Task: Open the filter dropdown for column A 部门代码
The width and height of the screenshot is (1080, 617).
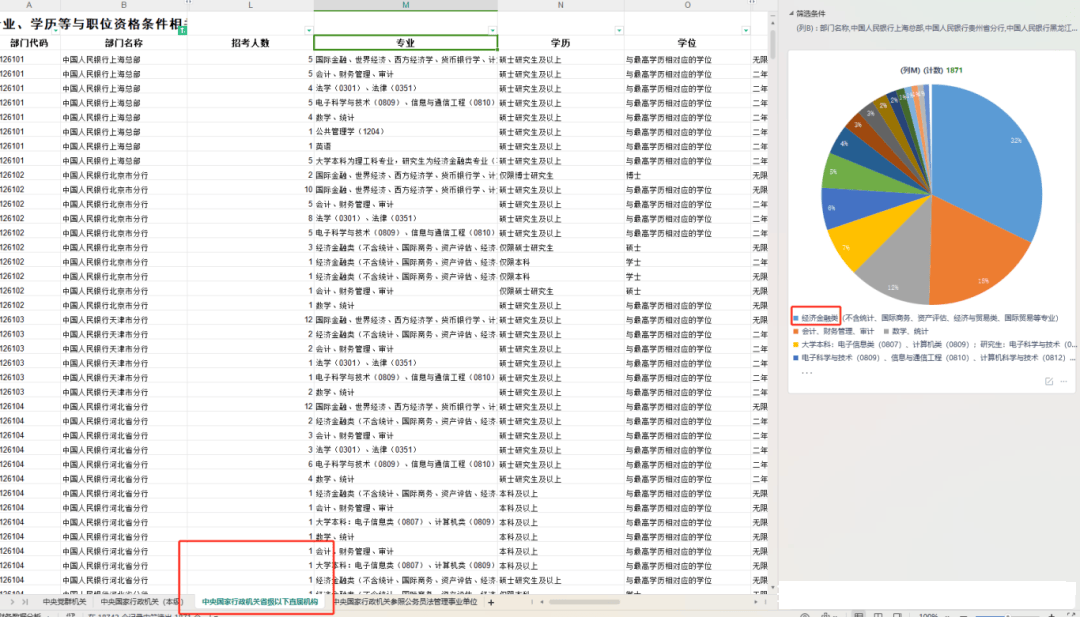Action: coord(56,30)
